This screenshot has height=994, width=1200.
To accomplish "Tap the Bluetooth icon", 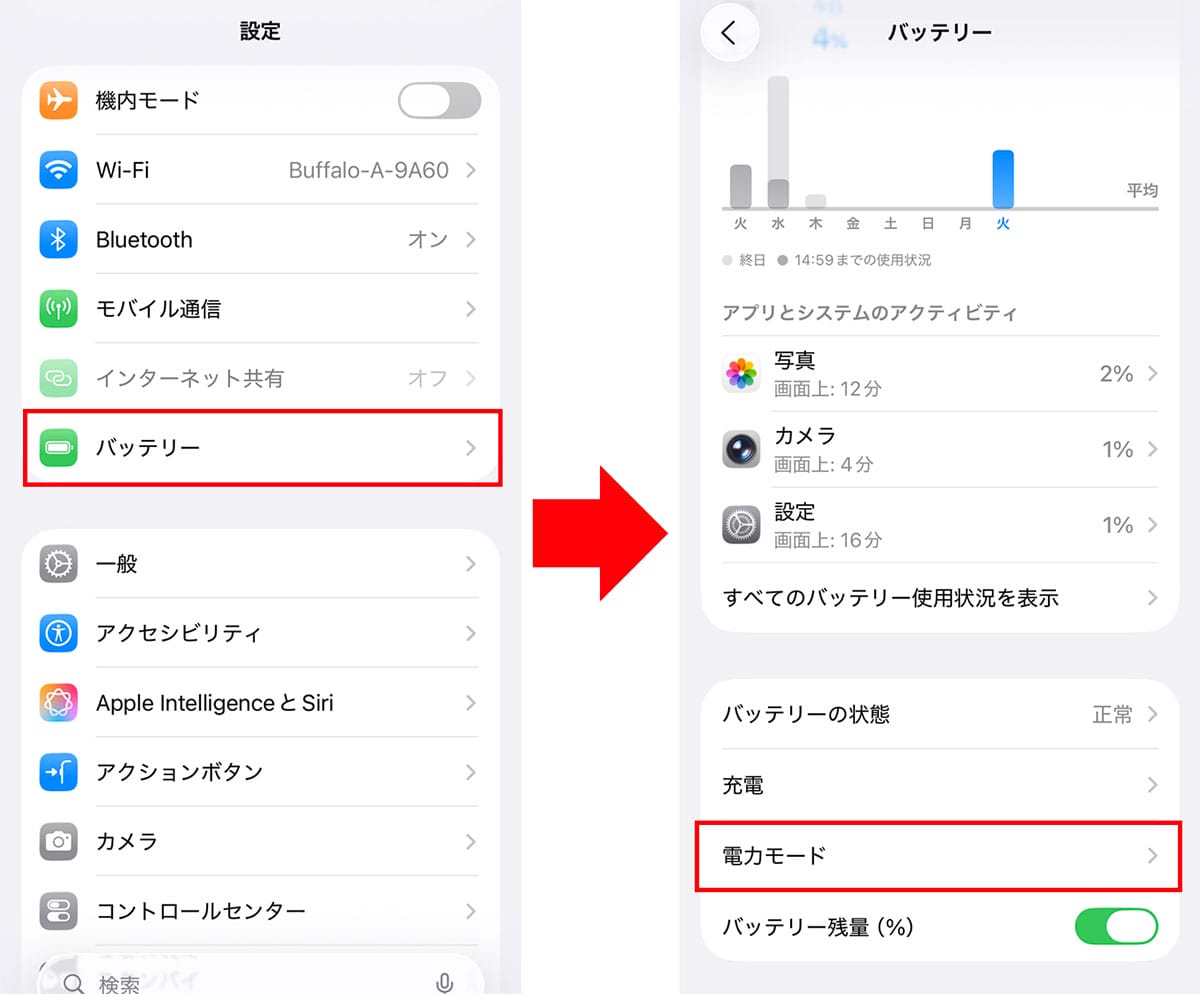I will (59, 239).
